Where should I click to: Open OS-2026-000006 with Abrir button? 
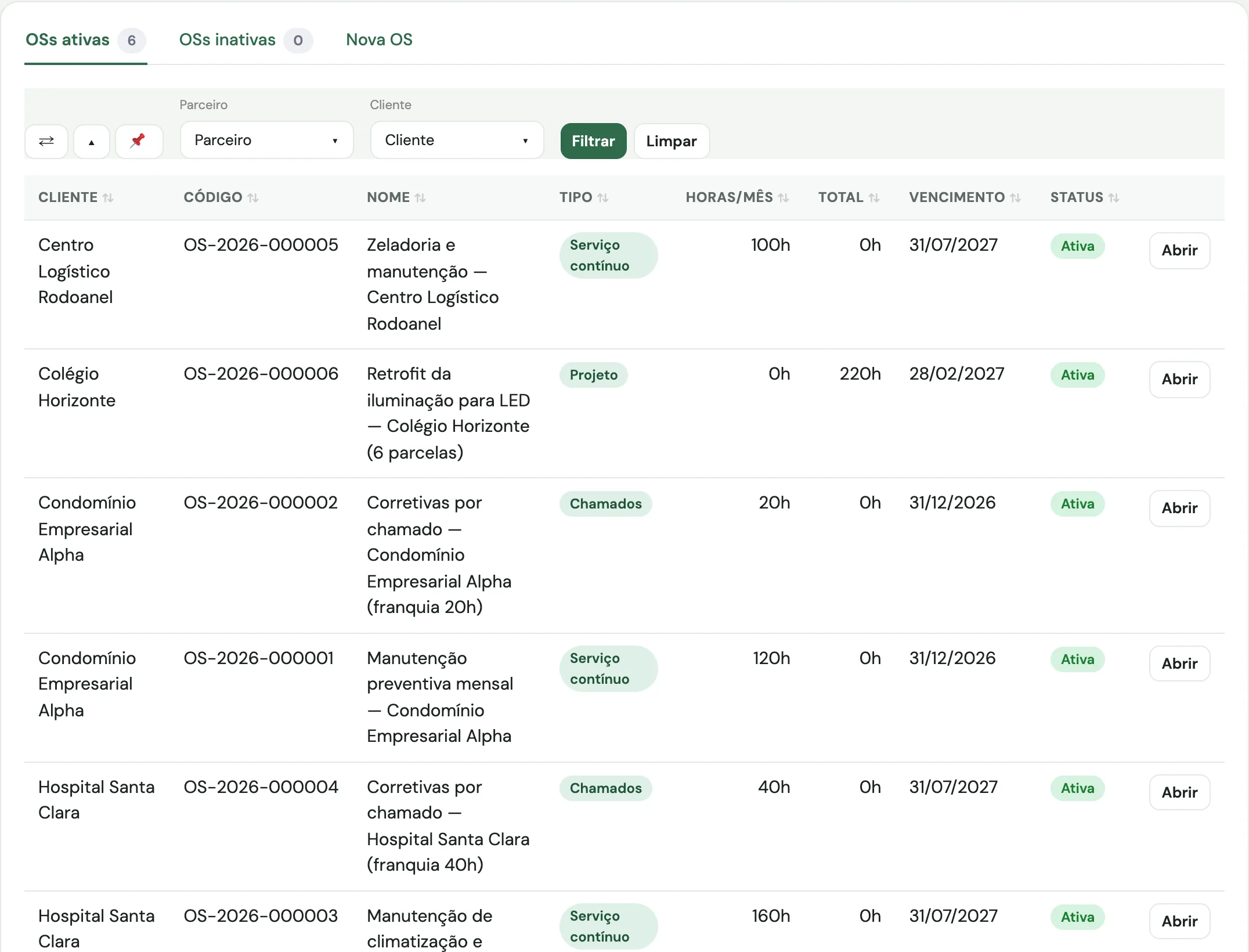(x=1179, y=380)
